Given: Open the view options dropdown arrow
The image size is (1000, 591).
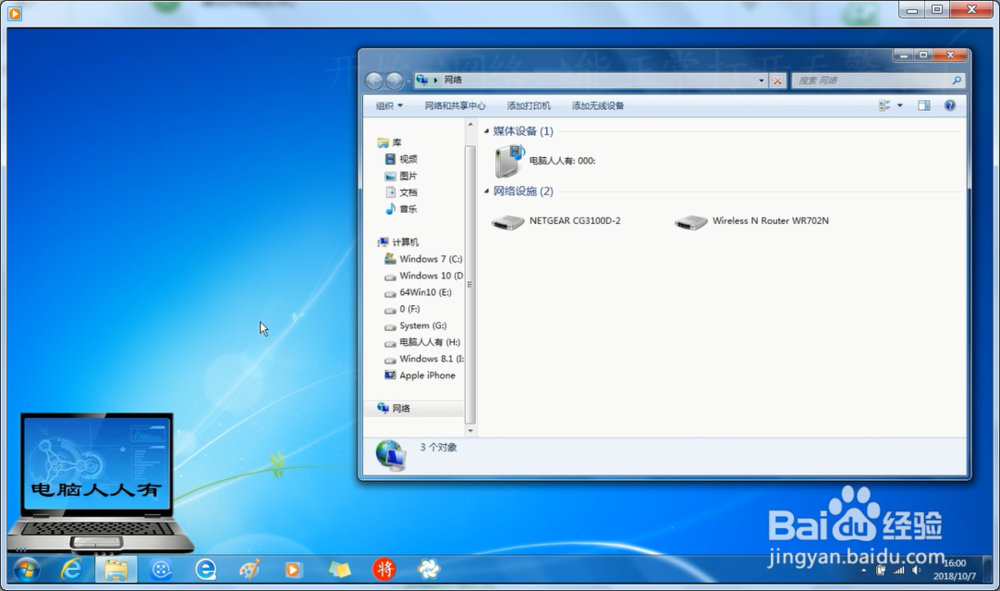Looking at the screenshot, I should [900, 106].
